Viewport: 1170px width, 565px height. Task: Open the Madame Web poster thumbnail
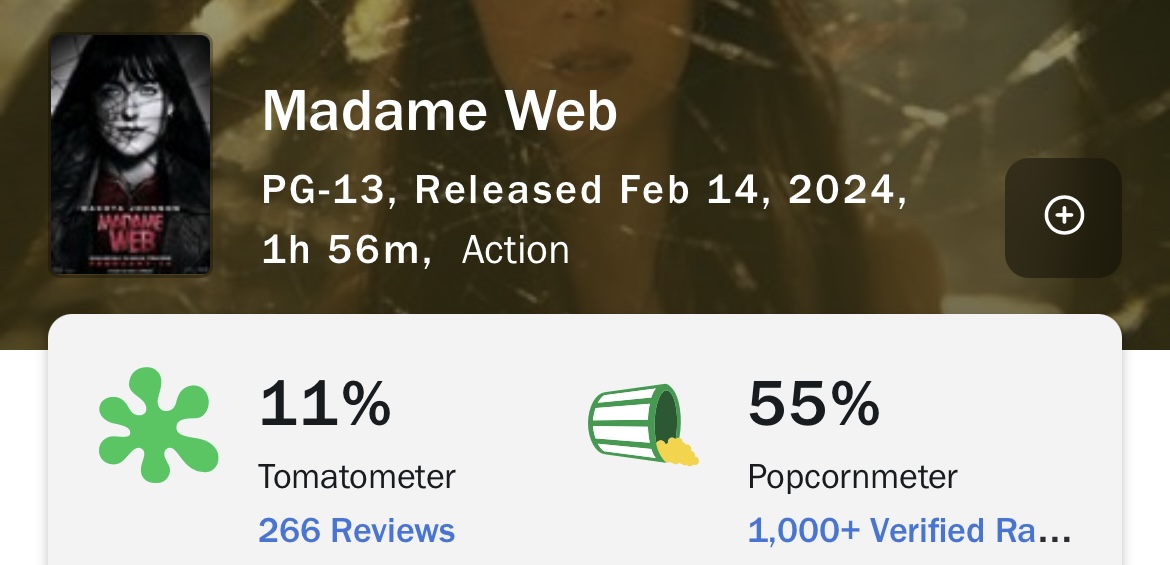pyautogui.click(x=130, y=155)
